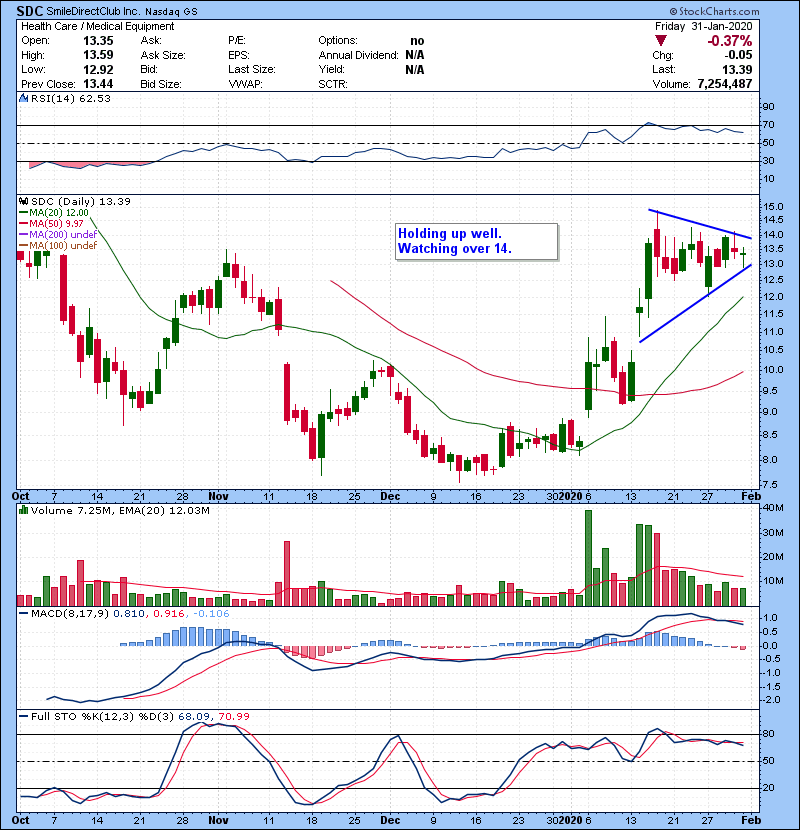800x830 pixels.
Task: Click the Chg value -0.05
Action: 738,55
